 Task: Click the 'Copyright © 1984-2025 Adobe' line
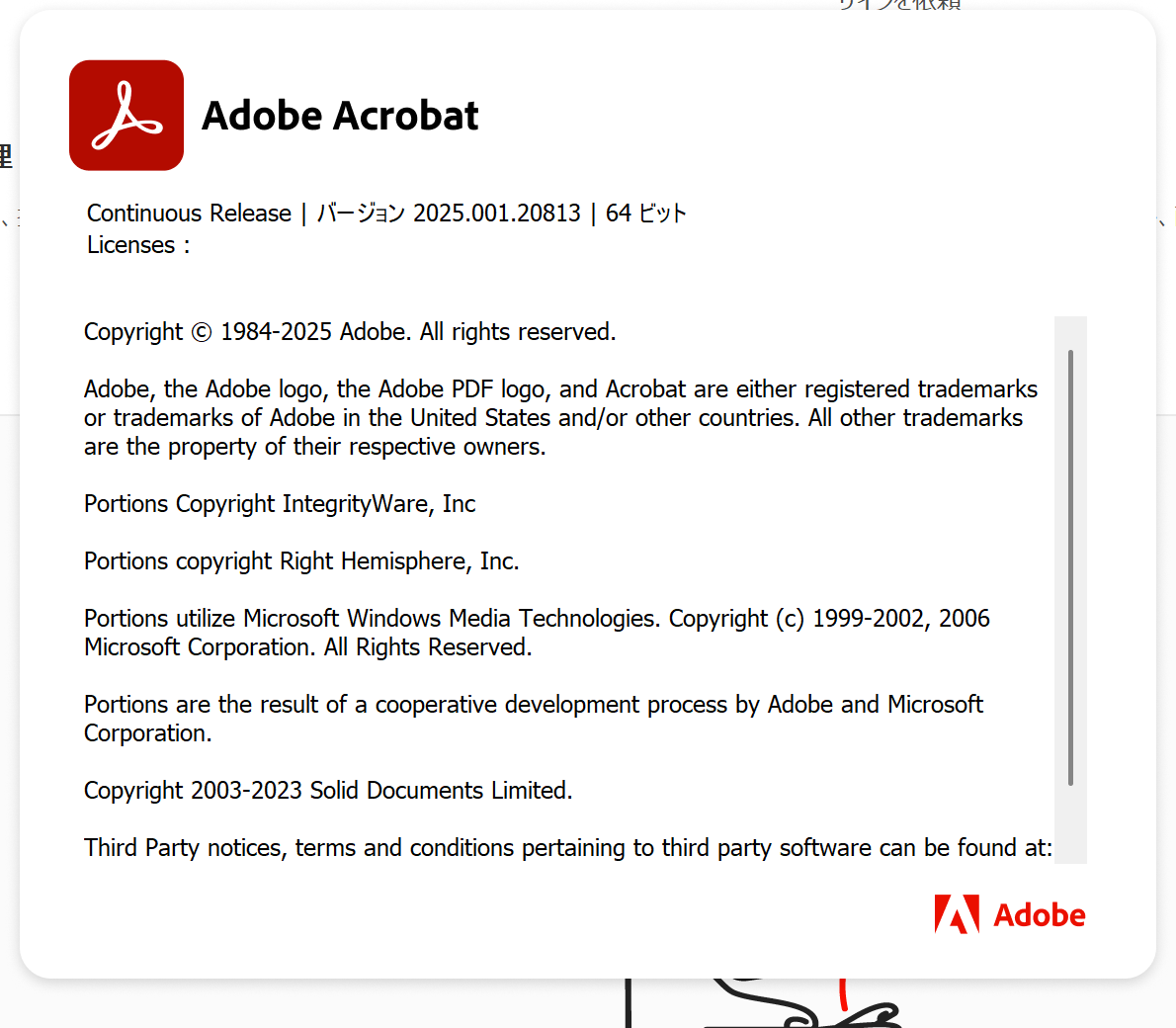coord(350,332)
